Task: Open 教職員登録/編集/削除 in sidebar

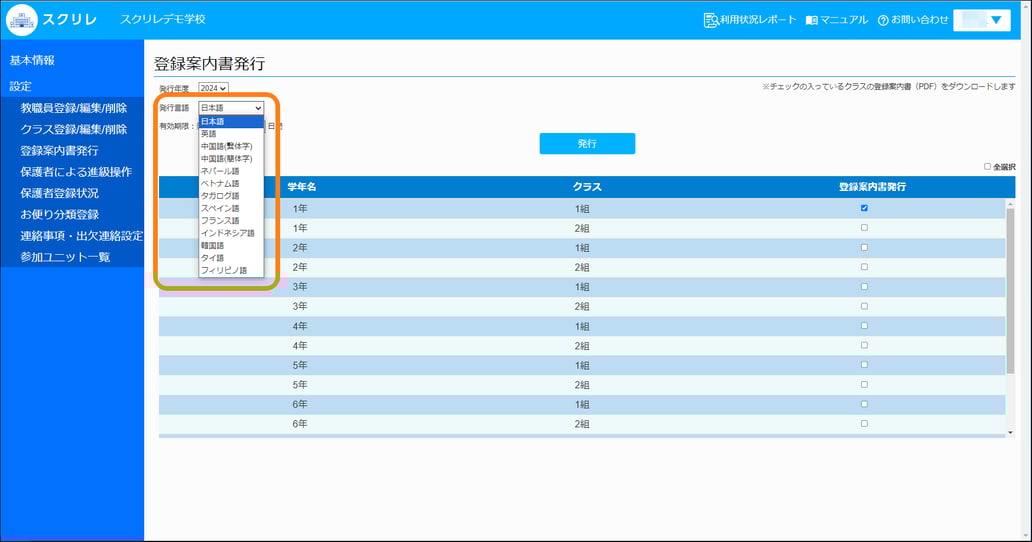Action: 74,108
